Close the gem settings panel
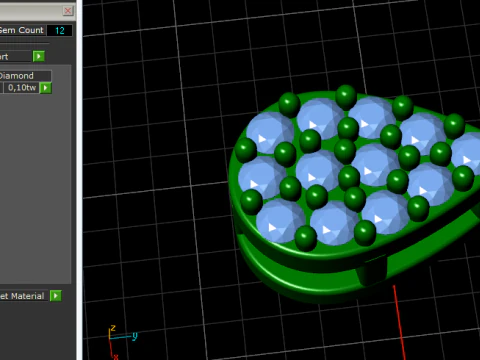This screenshot has height=360, width=480. point(68,11)
